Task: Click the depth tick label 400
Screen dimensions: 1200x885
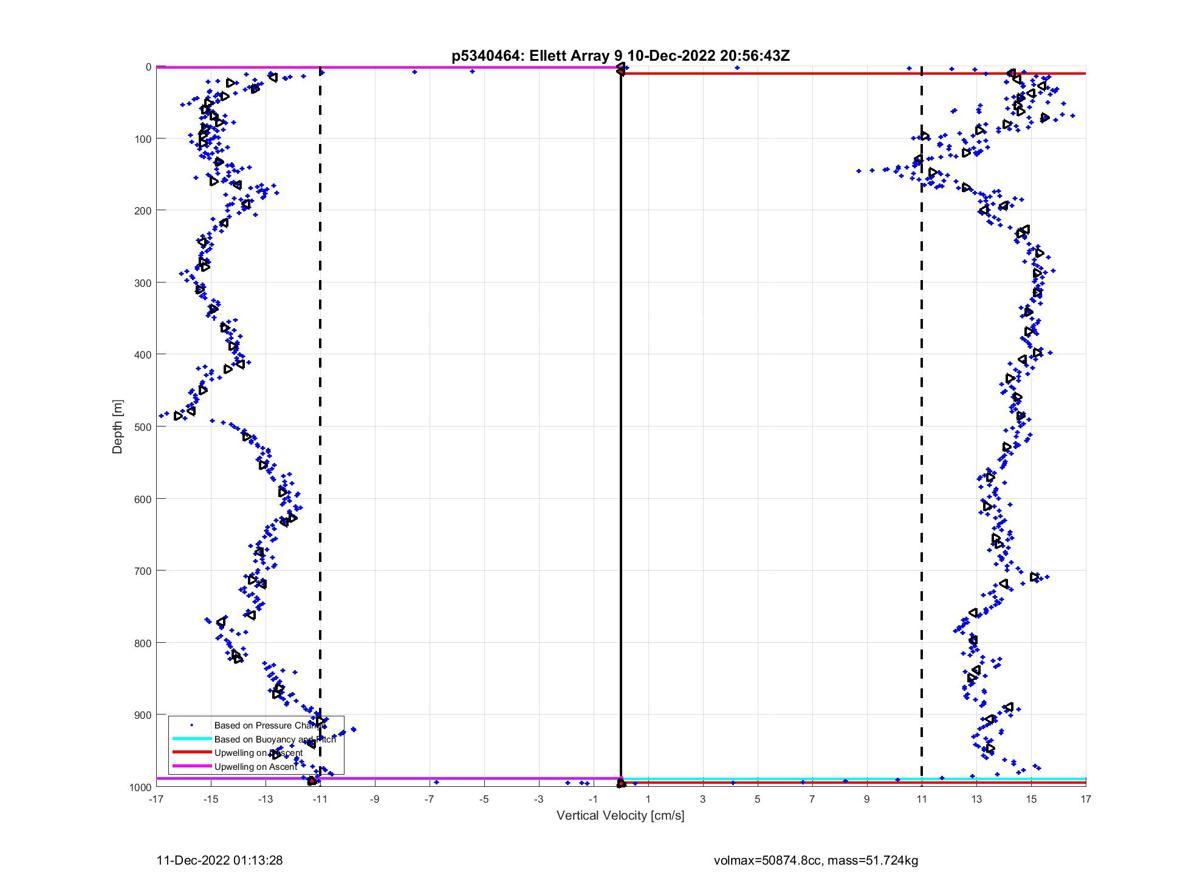Action: click(142, 355)
